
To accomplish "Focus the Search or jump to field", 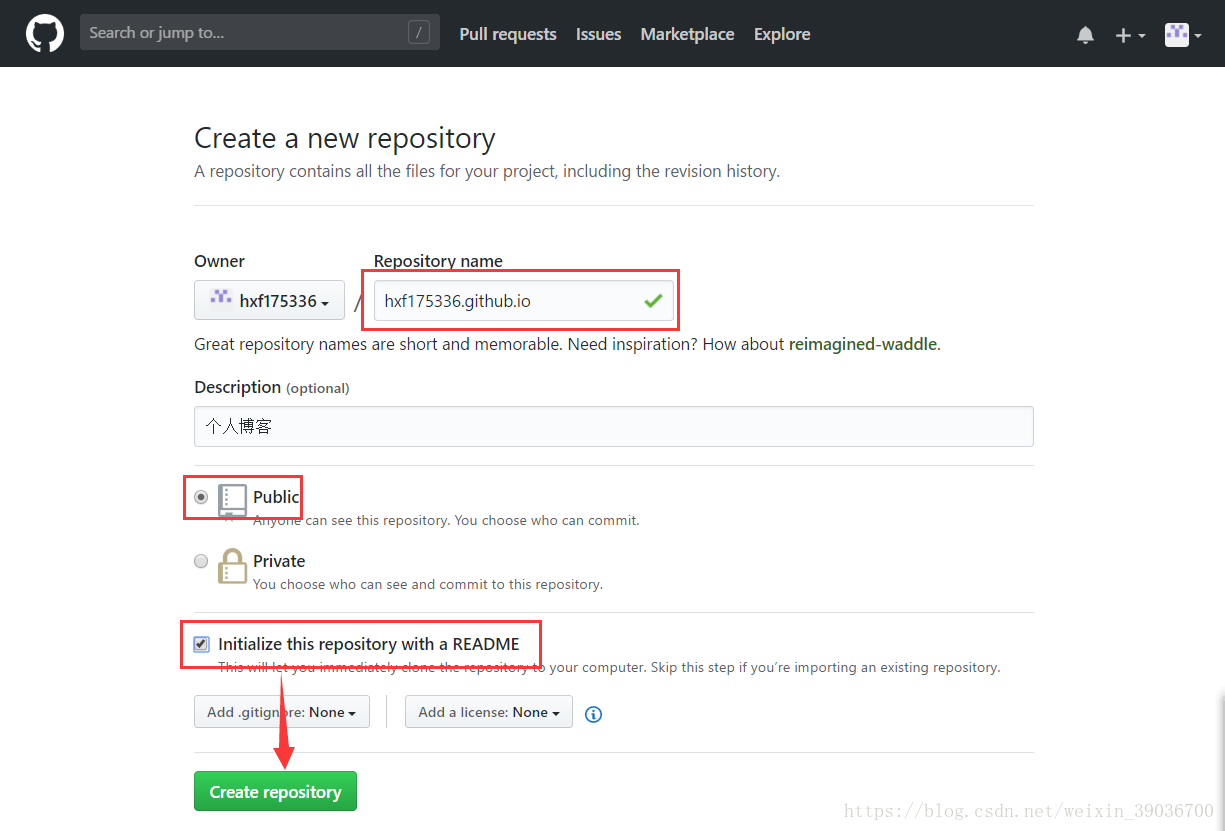I will pyautogui.click(x=259, y=32).
